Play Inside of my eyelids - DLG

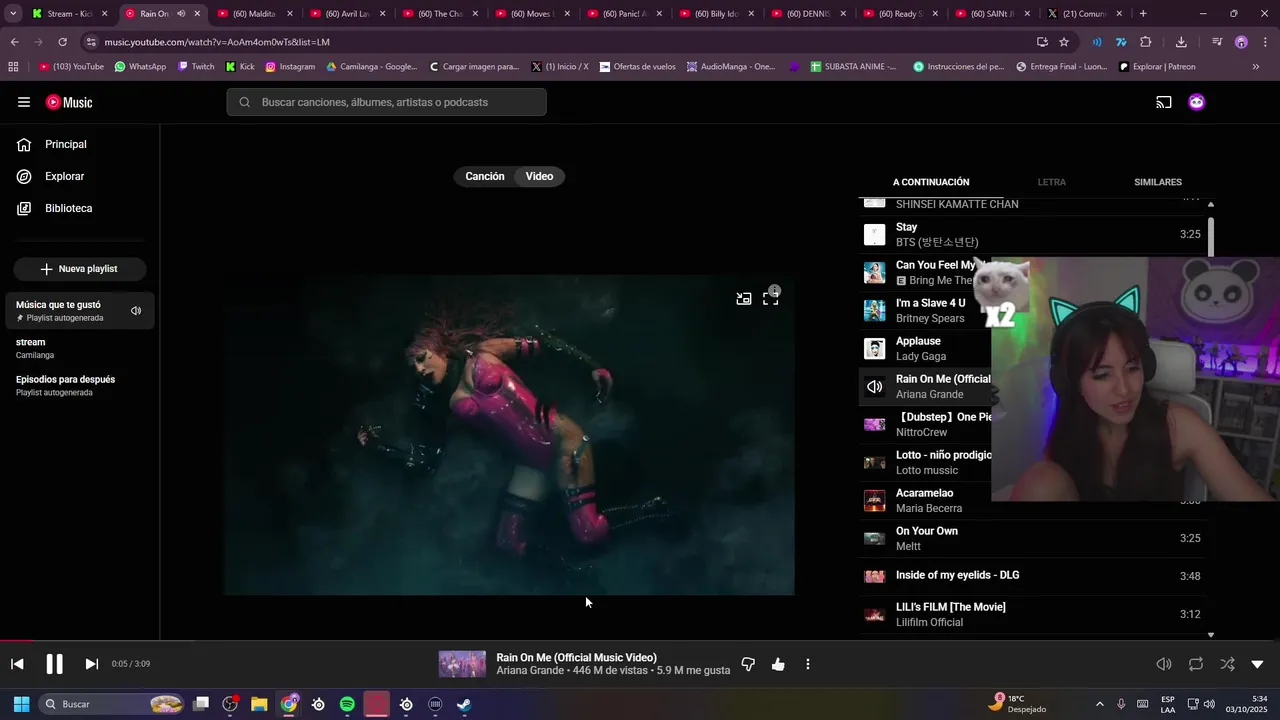click(1033, 576)
